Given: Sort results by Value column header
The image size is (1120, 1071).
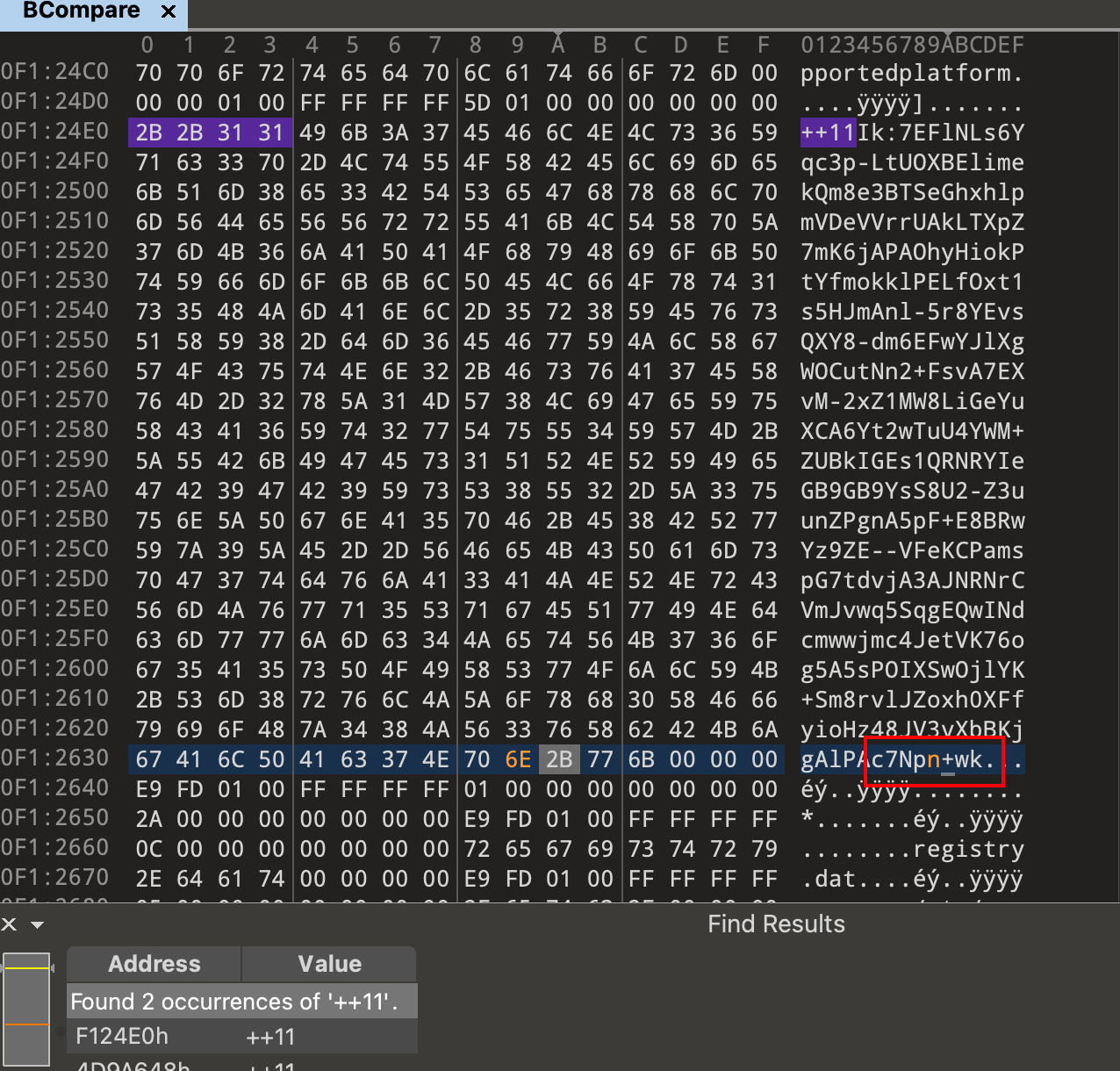Looking at the screenshot, I should 329,964.
